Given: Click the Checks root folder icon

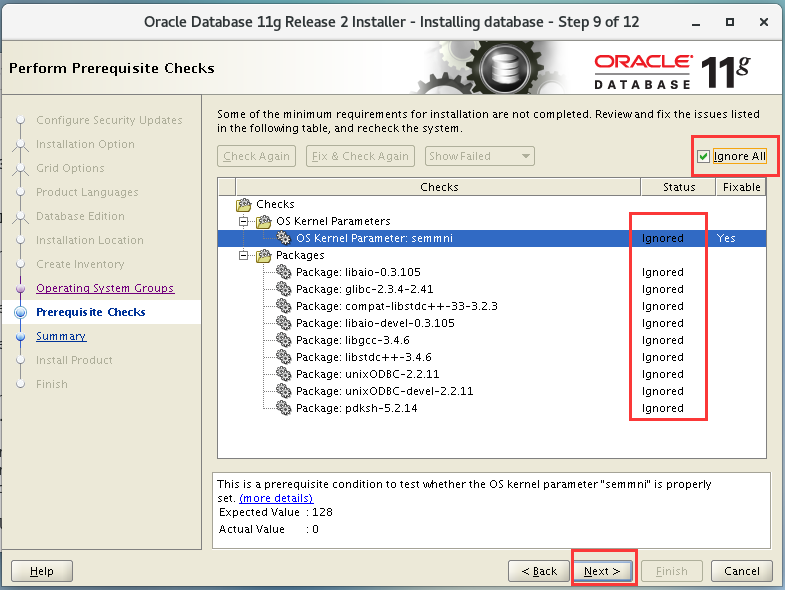Looking at the screenshot, I should pyautogui.click(x=244, y=204).
